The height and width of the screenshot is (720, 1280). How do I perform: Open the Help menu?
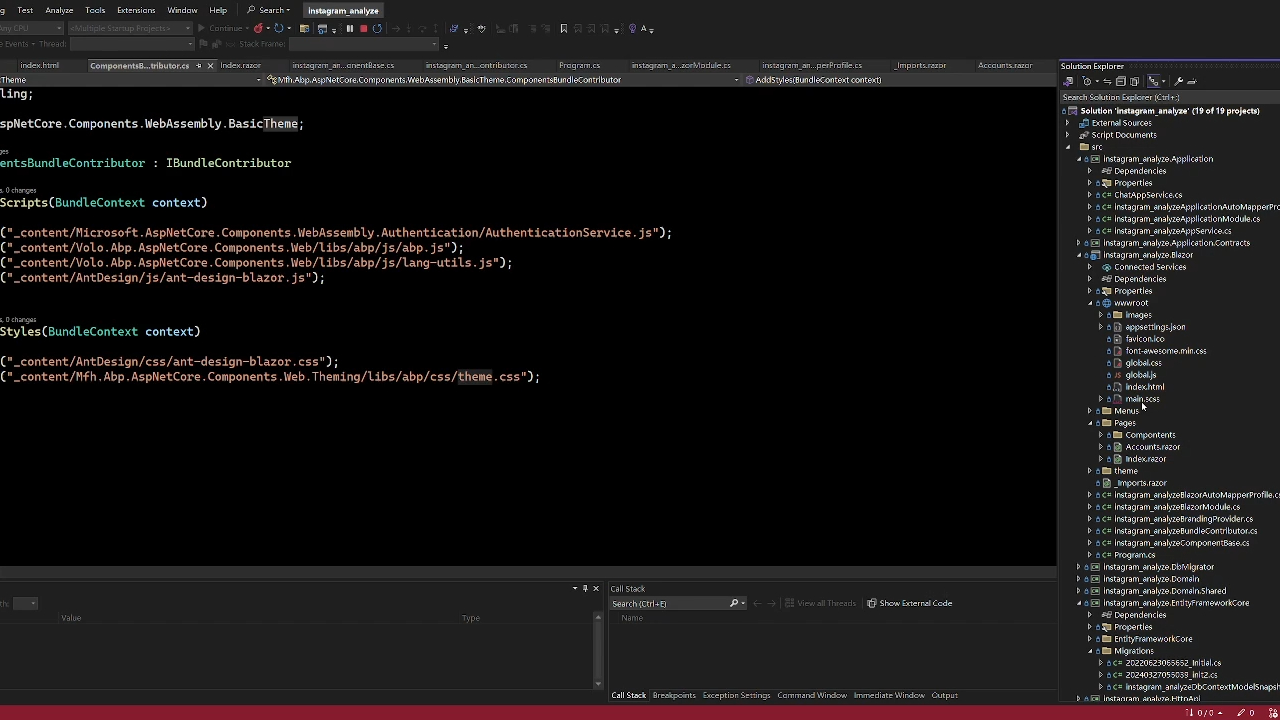tap(218, 10)
